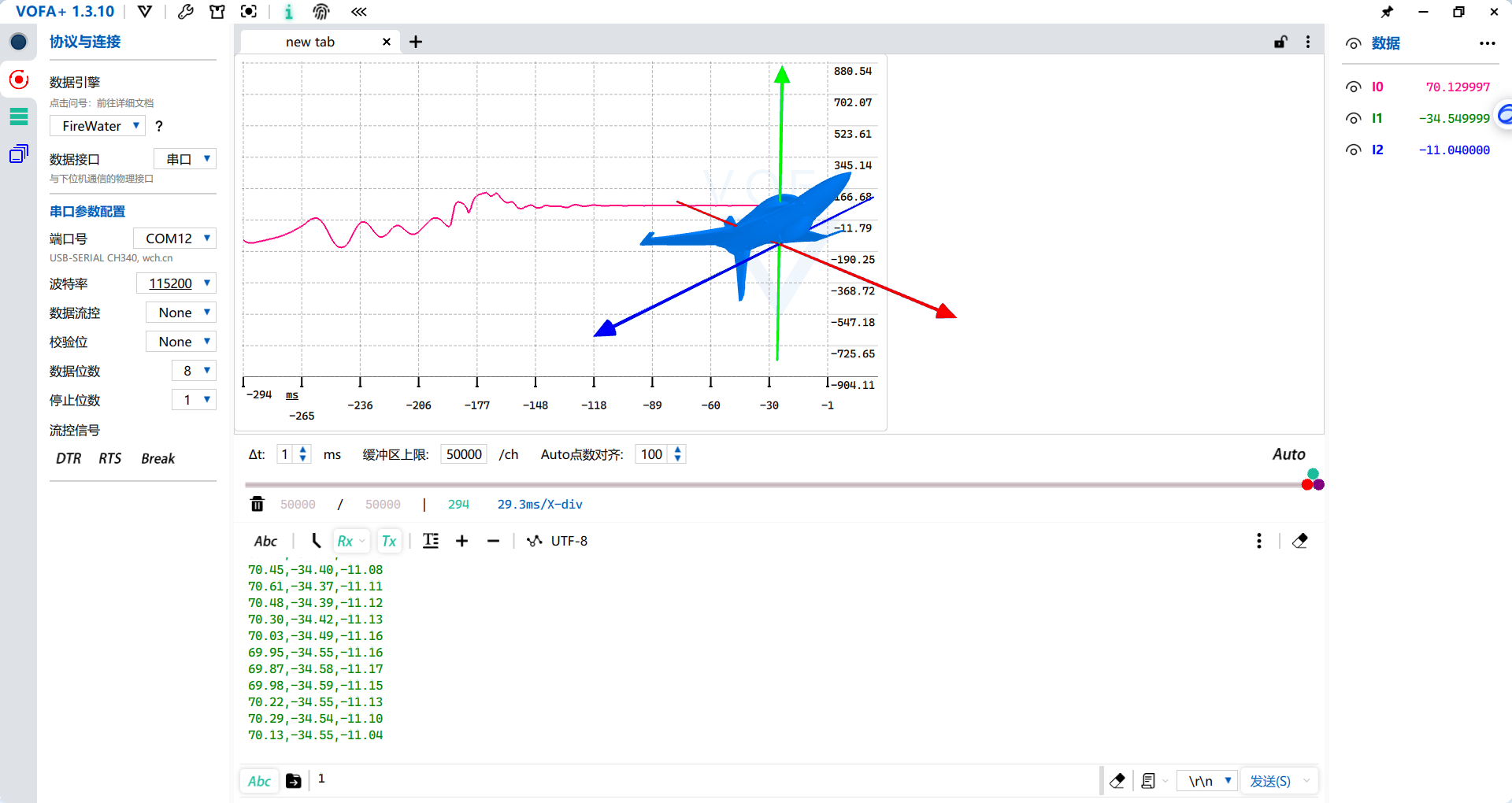The width and height of the screenshot is (1512, 803).
Task: Click the T-shirt skin icon
Action: (217, 11)
